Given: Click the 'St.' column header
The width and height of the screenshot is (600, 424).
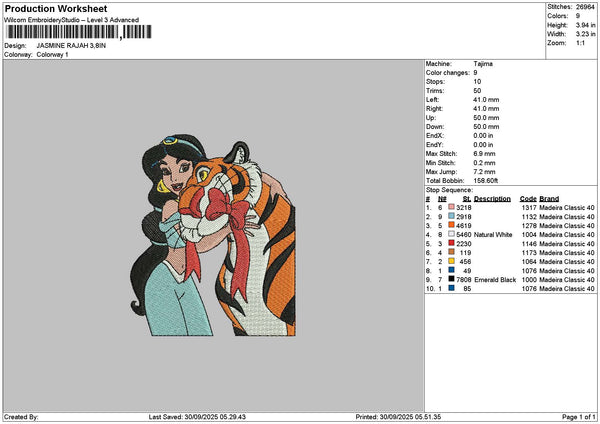Looking at the screenshot, I should [x=467, y=199].
